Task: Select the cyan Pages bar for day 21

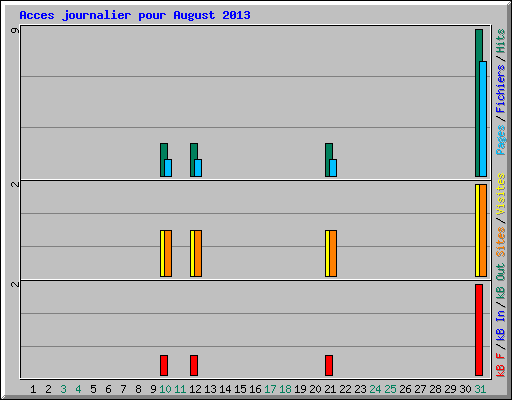Action: pyautogui.click(x=333, y=168)
